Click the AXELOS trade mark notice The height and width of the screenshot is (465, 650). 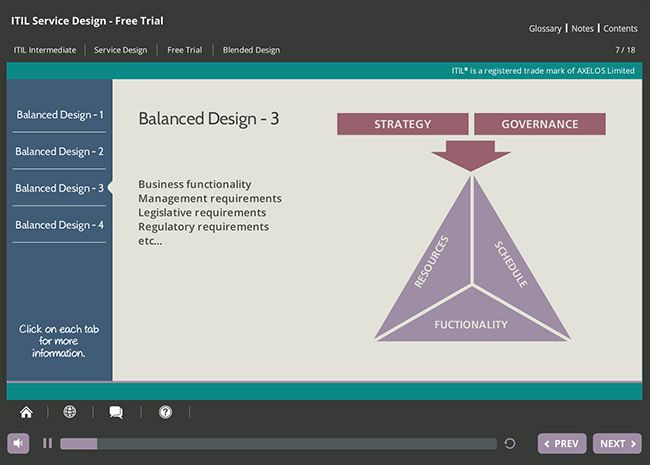[x=543, y=70]
